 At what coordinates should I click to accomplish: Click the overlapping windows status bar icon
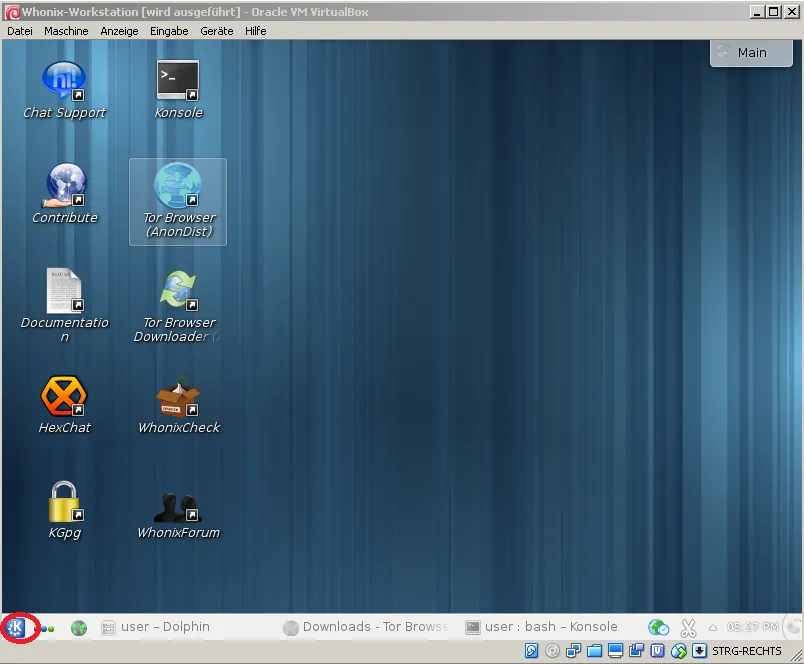tap(636, 651)
